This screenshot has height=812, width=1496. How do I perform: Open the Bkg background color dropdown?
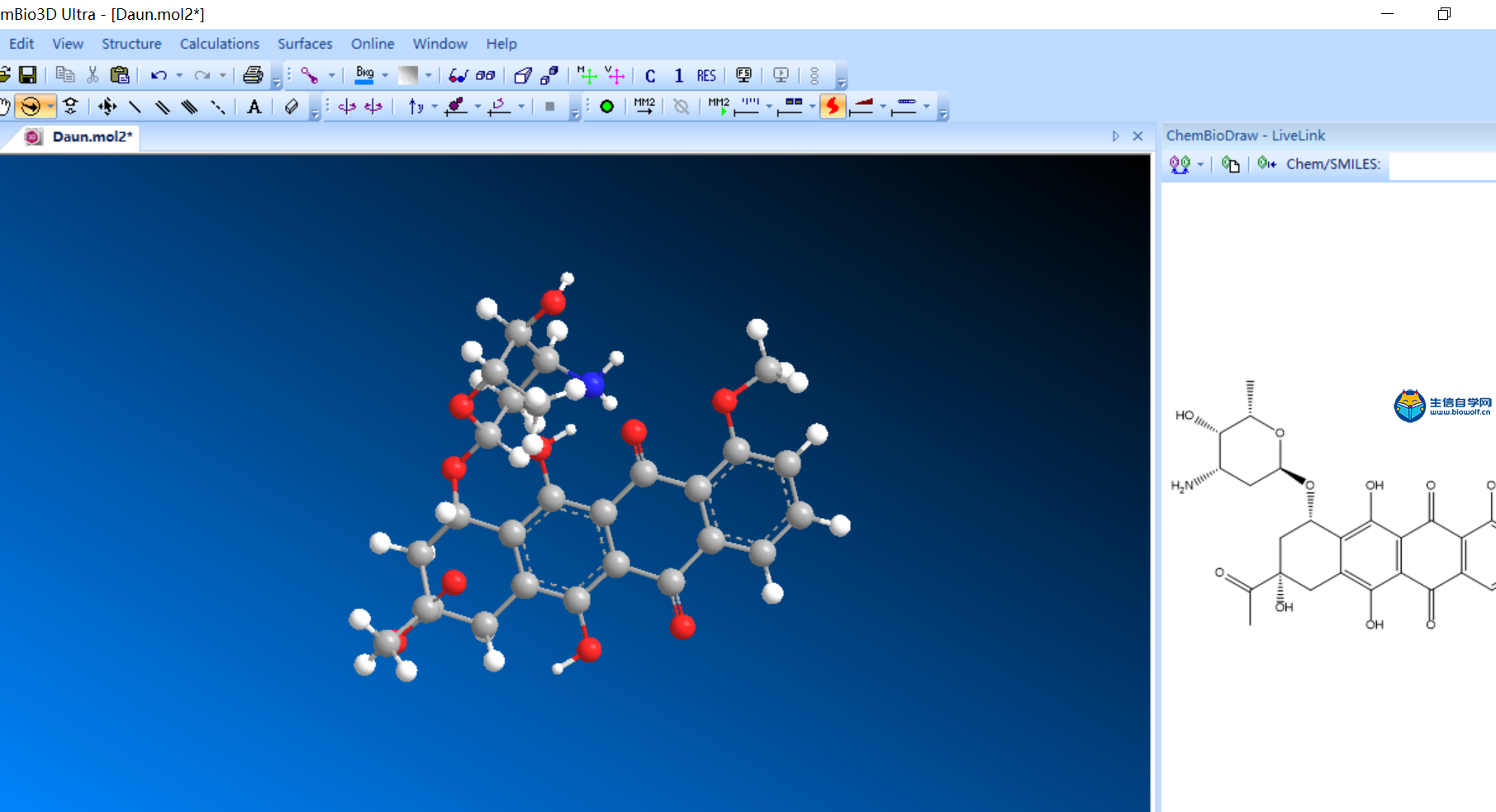coord(385,75)
